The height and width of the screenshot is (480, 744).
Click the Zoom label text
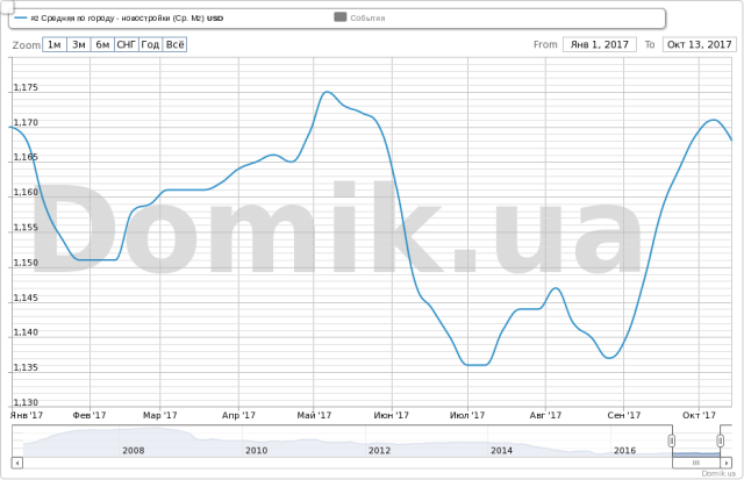(x=27, y=45)
